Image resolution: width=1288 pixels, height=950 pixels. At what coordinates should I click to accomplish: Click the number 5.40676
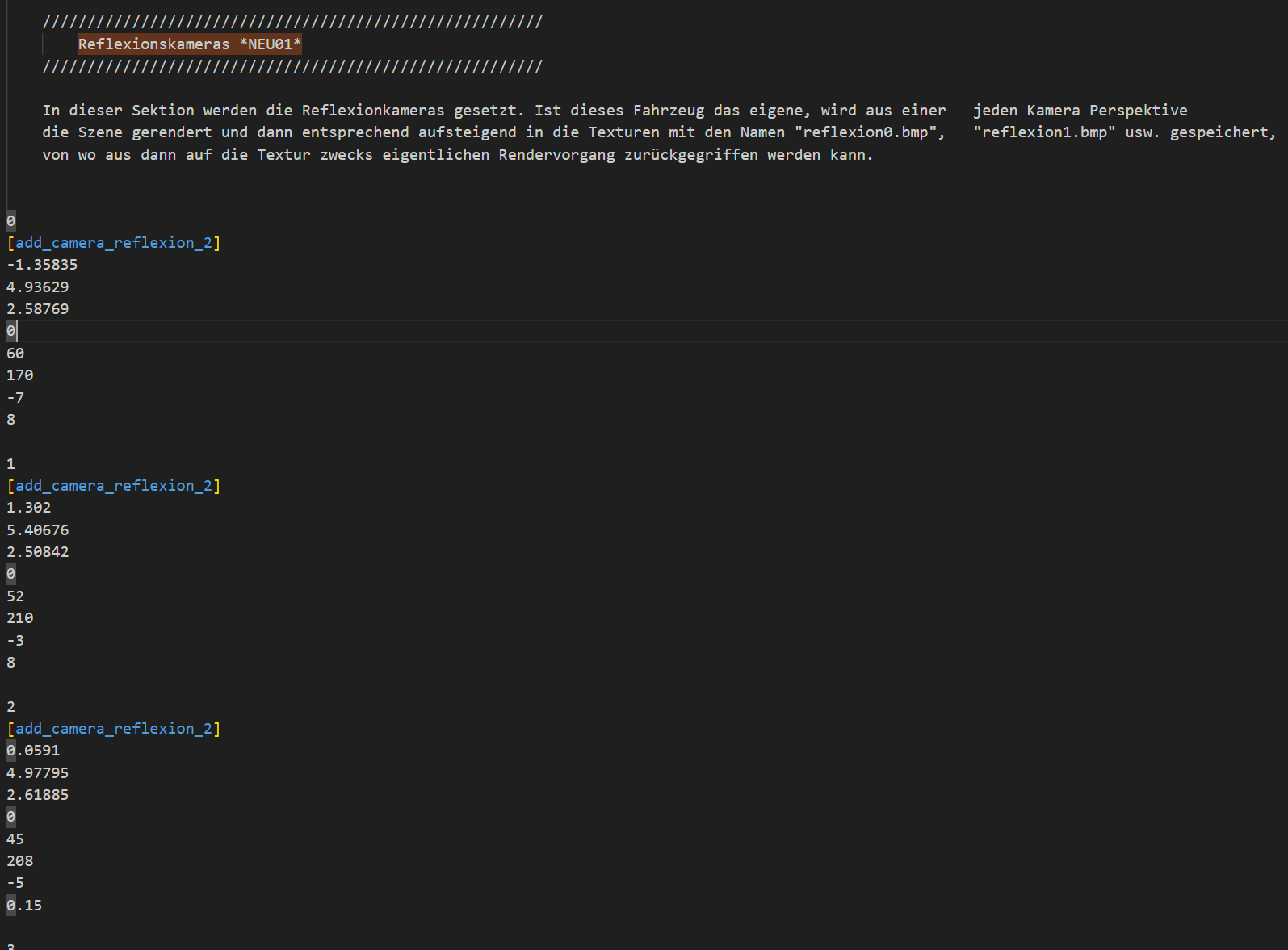point(38,530)
